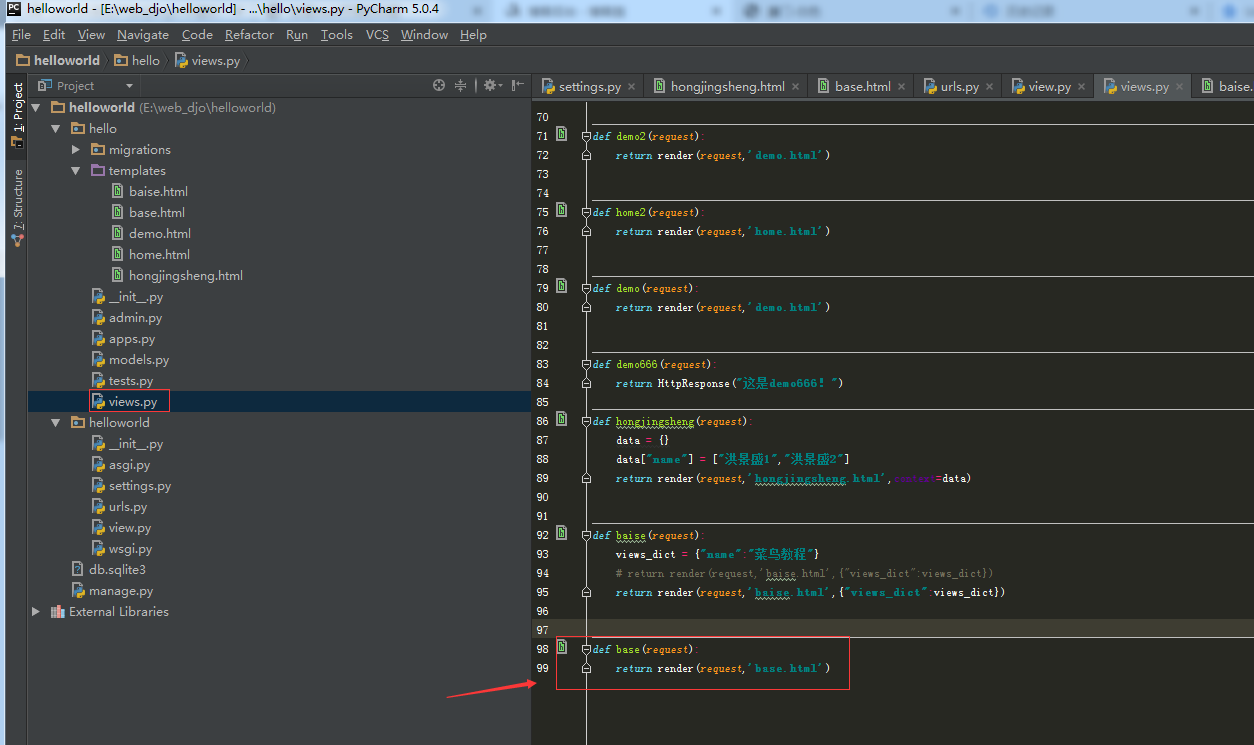
Task: Select demo.html in project tree
Action: (x=151, y=233)
